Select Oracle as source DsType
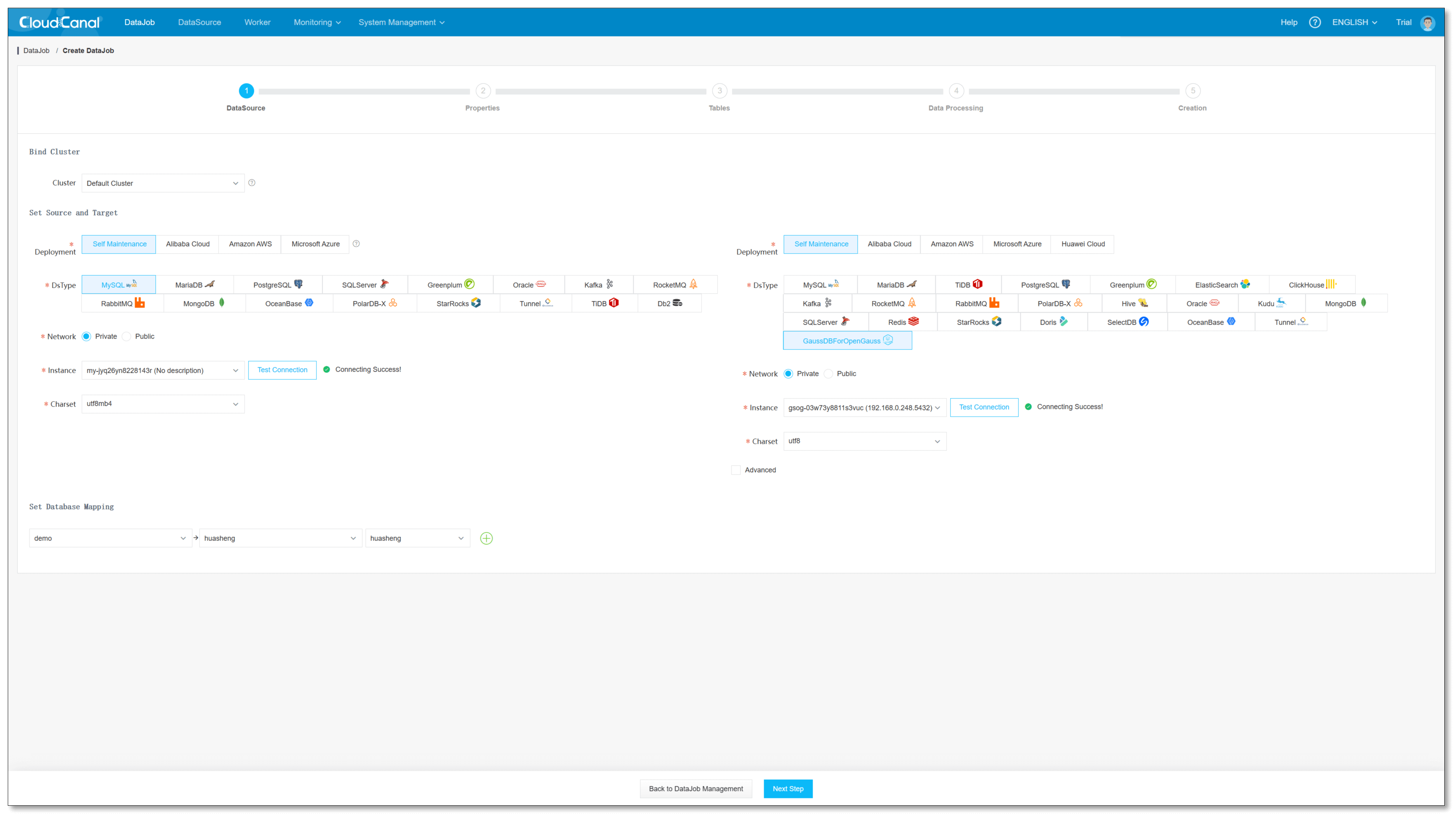 tap(528, 285)
